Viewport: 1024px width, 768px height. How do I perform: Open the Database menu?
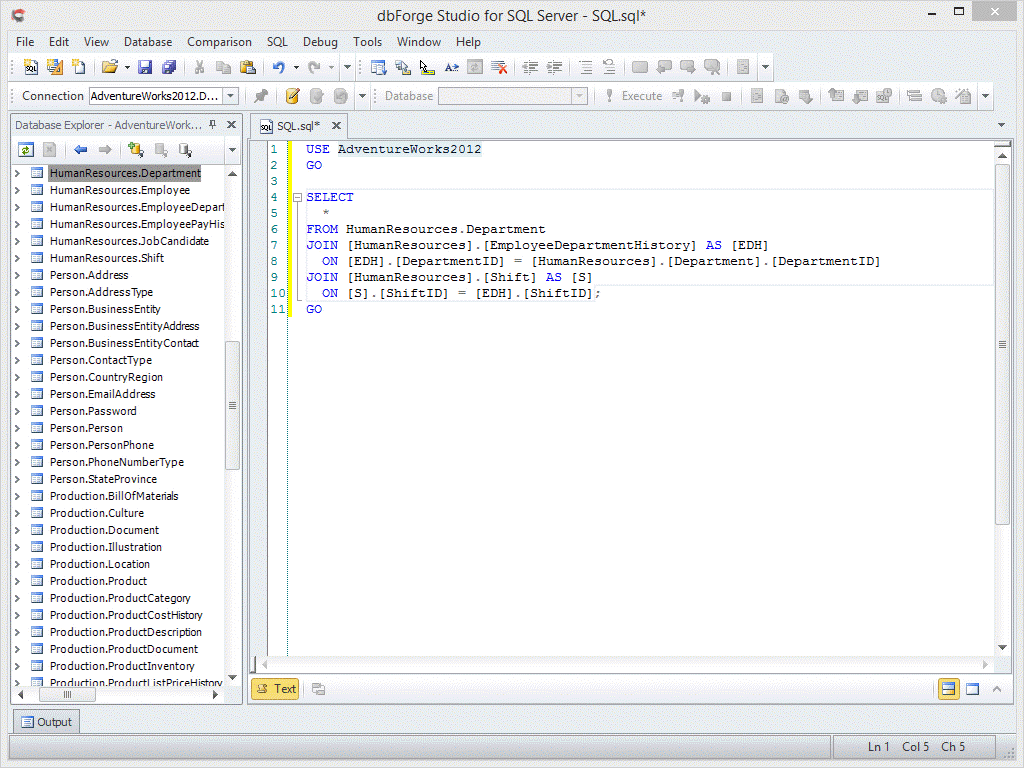tap(148, 42)
